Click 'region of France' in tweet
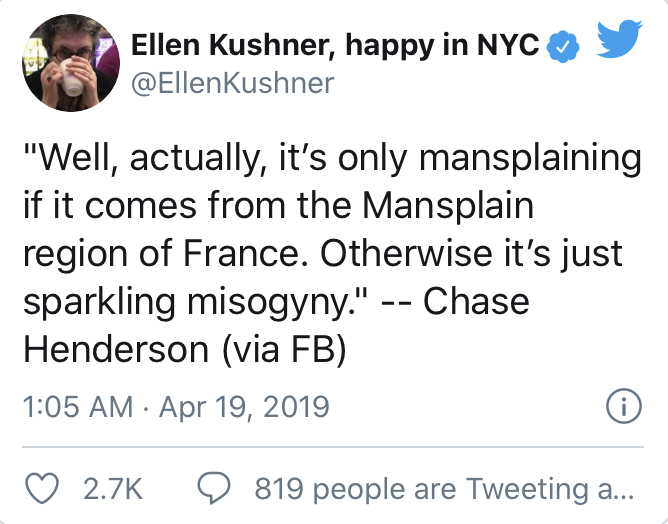Screen dimensions: 668x524 [x=161, y=255]
